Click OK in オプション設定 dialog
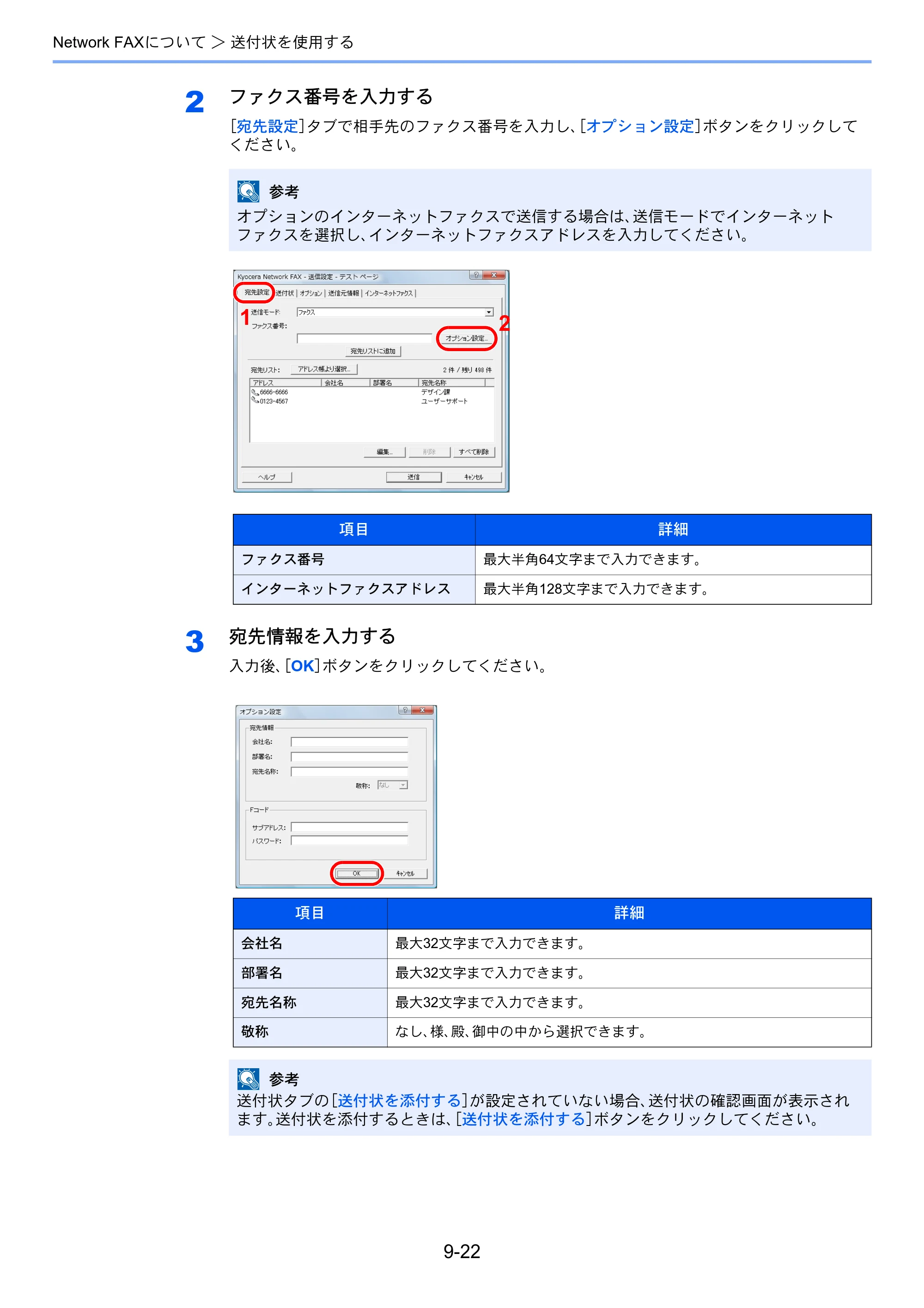This screenshot has height=1308, width=924. [x=357, y=874]
